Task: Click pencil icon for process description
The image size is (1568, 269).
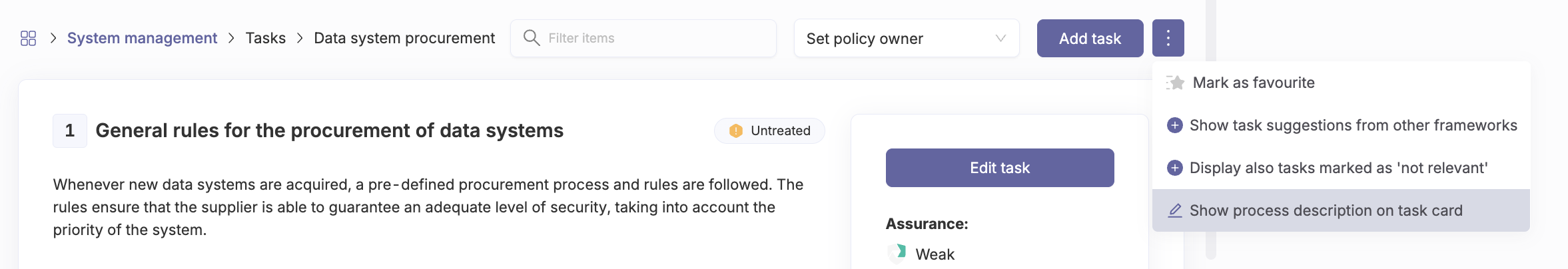Action: (1175, 210)
